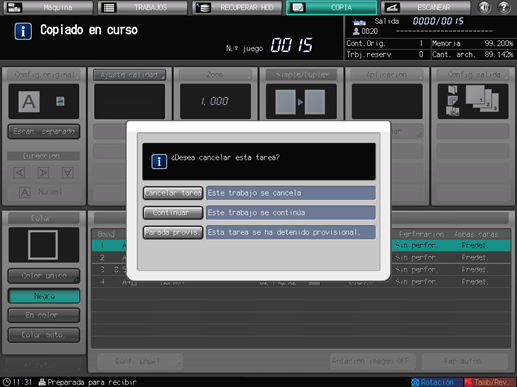
Task: Click Escan. separado button
Action: 44,131
